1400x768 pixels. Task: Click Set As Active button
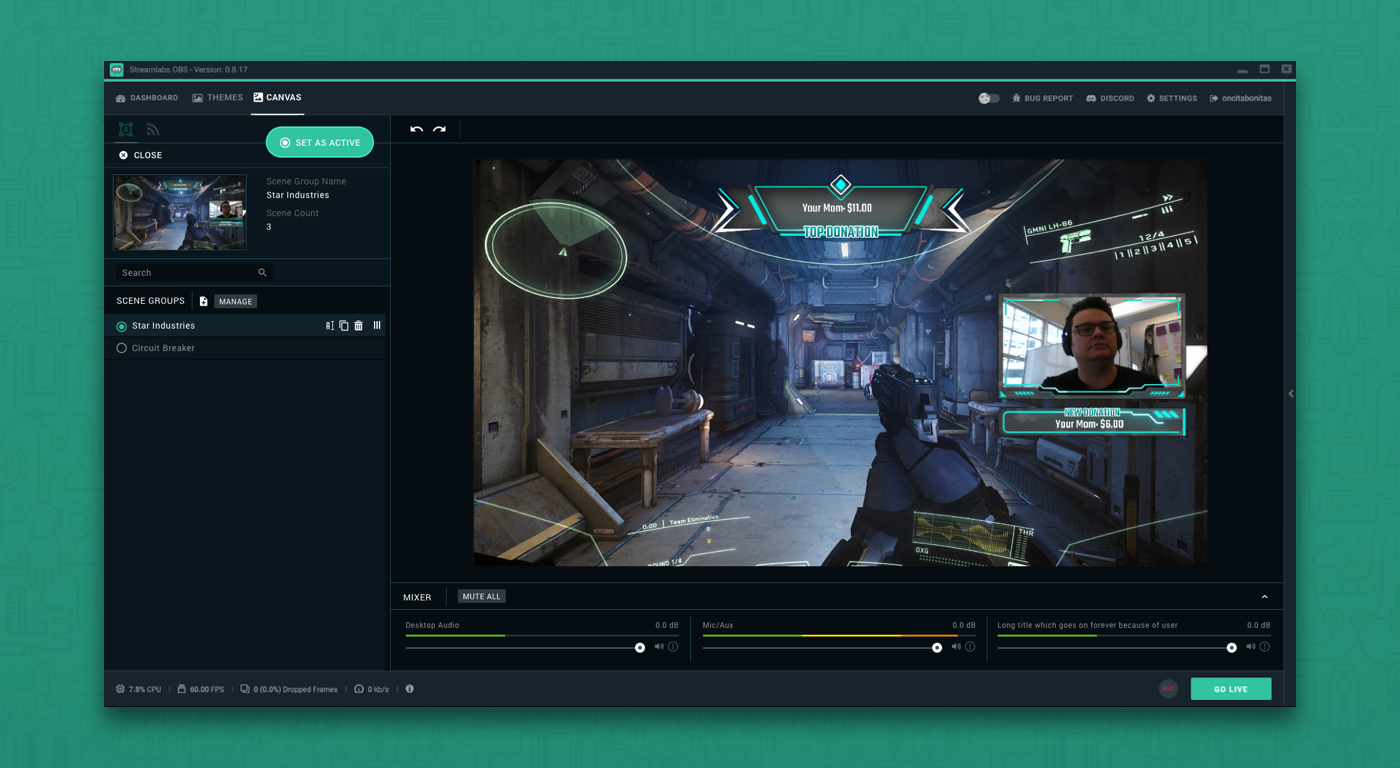320,143
